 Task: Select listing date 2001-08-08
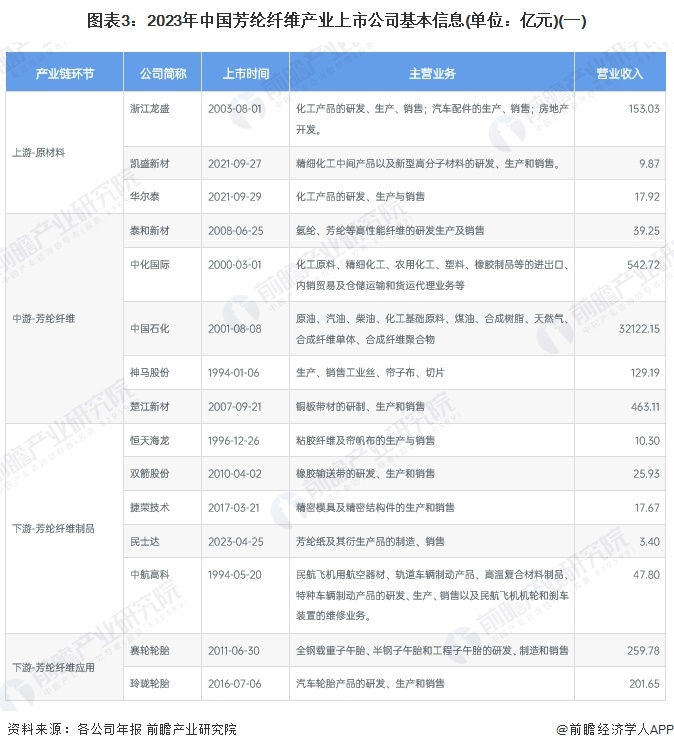pyautogui.click(x=235, y=329)
